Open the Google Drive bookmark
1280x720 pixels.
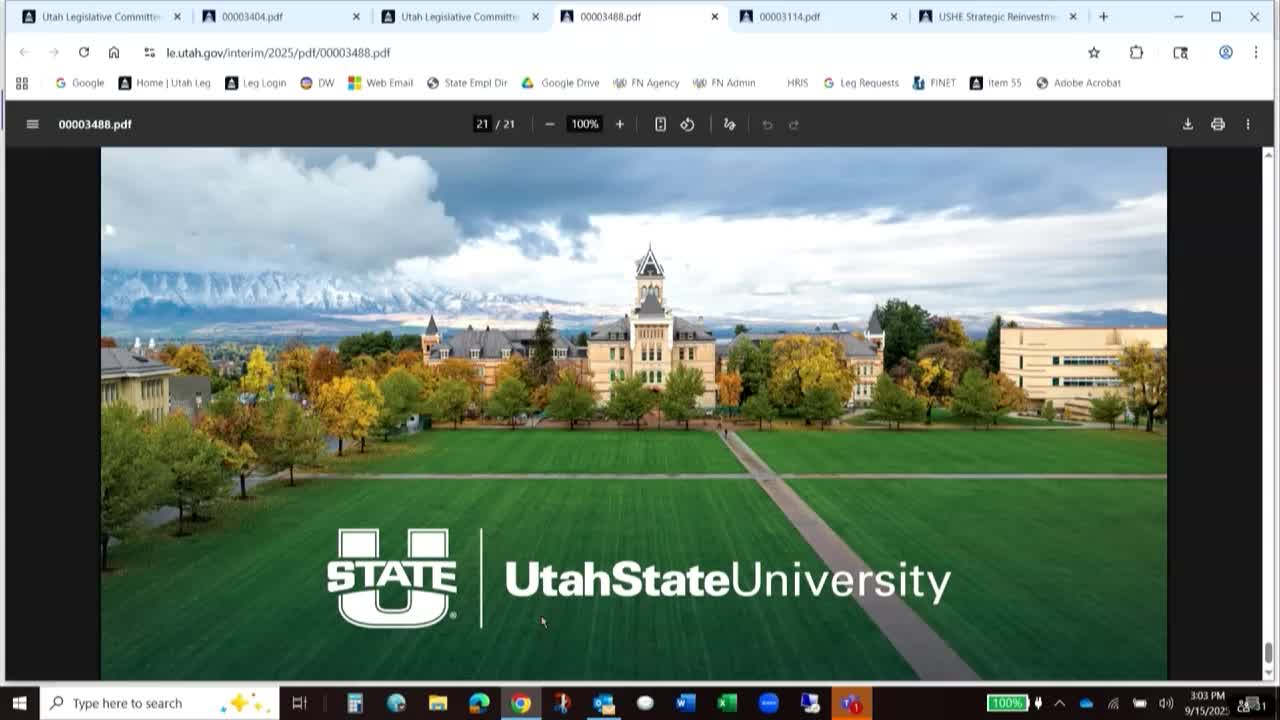tap(560, 83)
